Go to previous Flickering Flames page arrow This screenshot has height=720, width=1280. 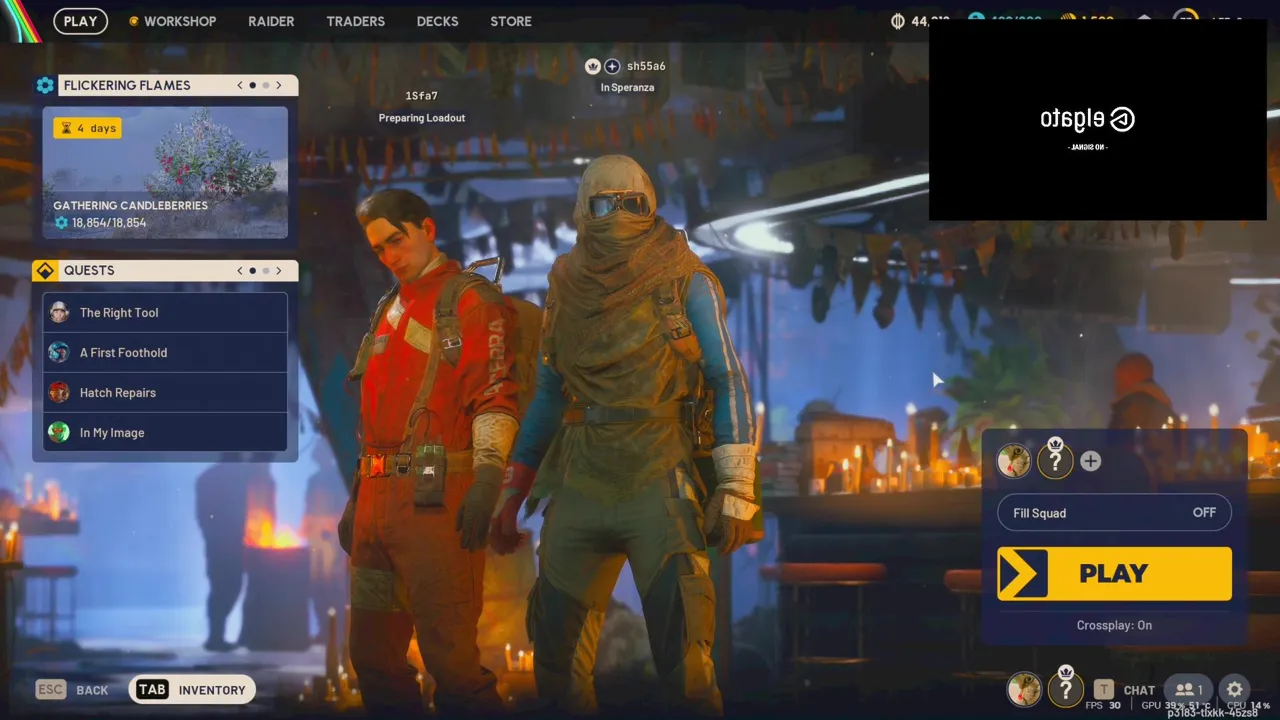[240, 85]
